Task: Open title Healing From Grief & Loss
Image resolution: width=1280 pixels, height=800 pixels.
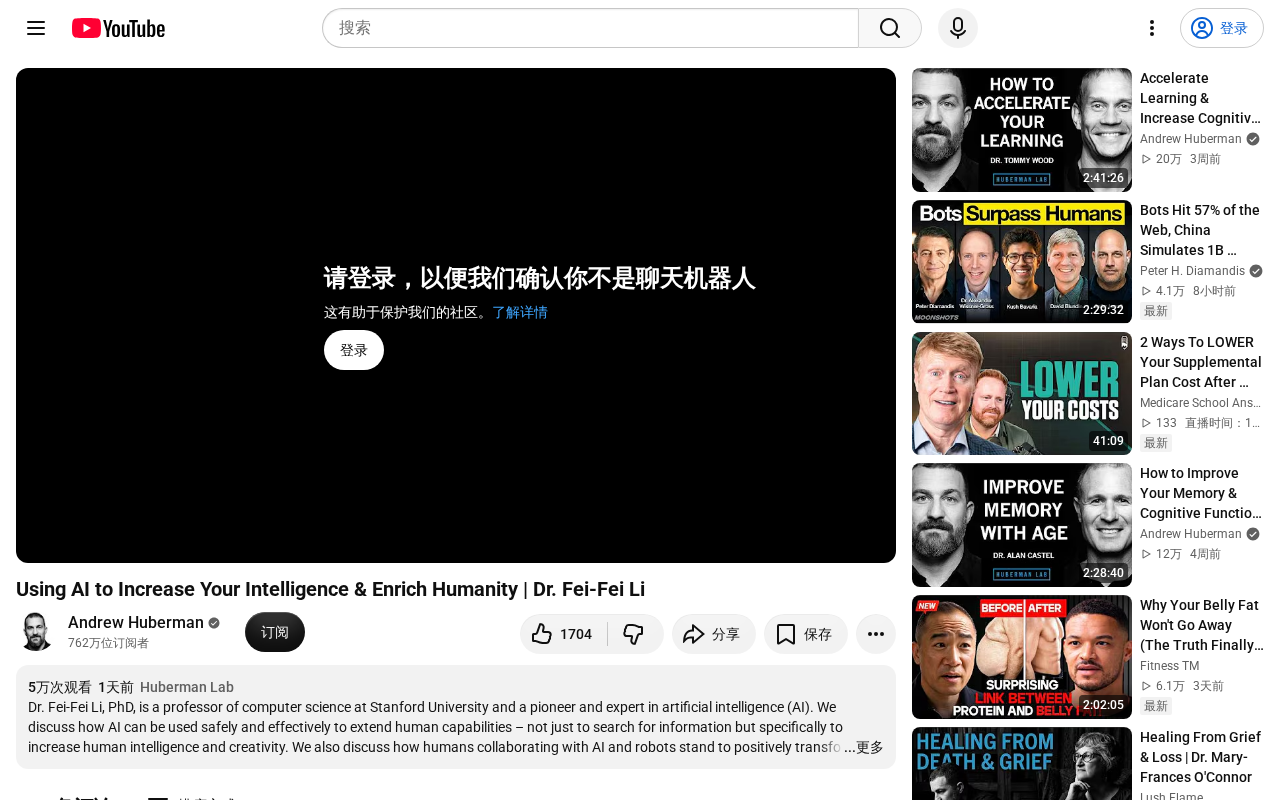Action: coord(1201,757)
